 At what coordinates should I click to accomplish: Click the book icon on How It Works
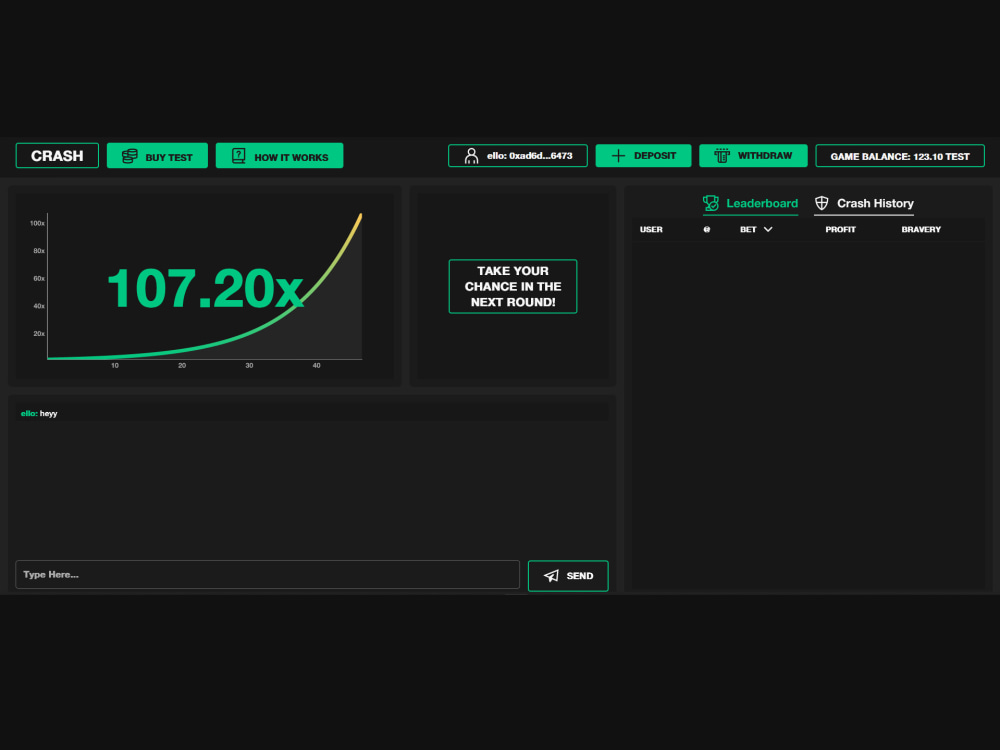(x=239, y=156)
